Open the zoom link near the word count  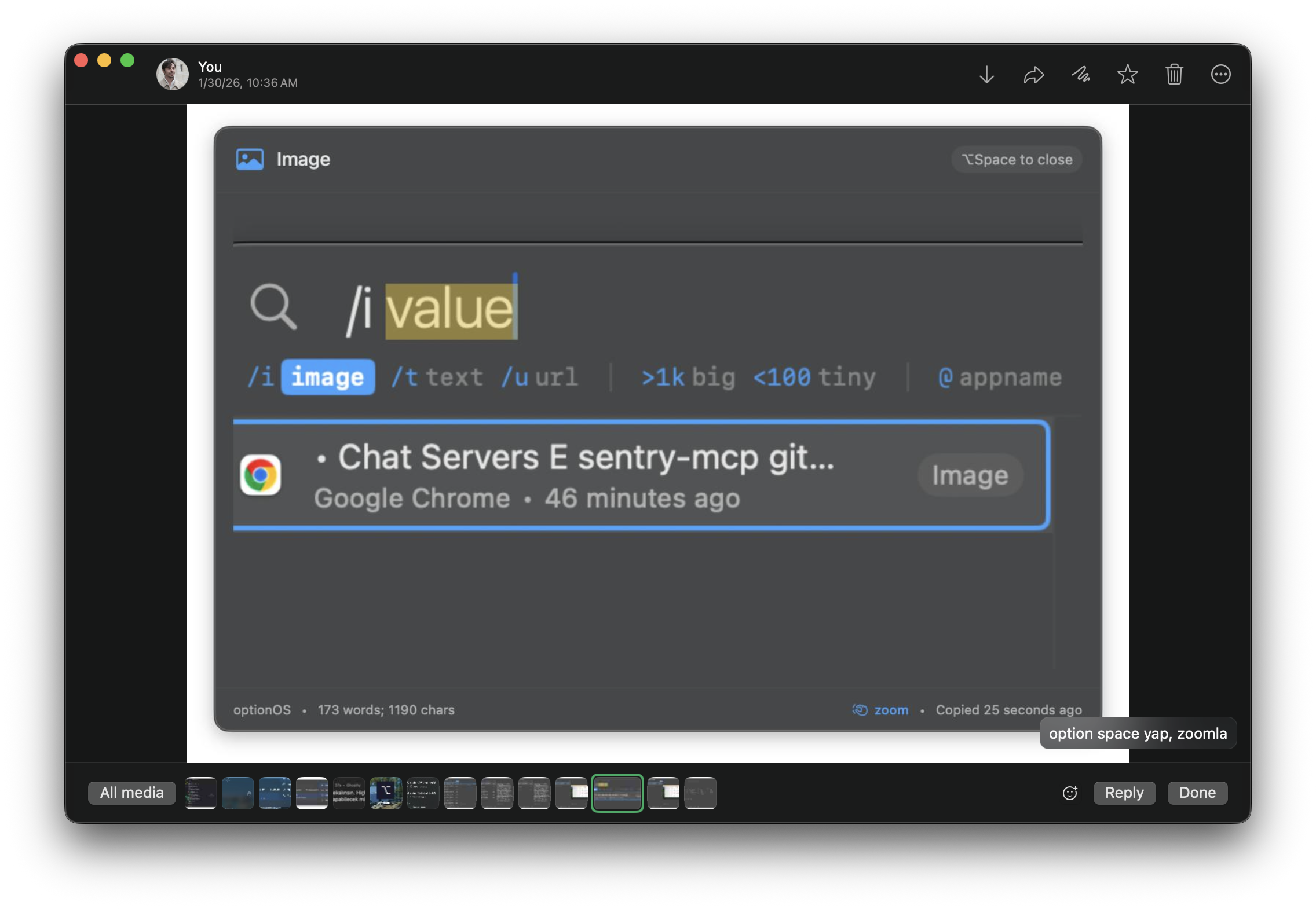[x=891, y=710]
